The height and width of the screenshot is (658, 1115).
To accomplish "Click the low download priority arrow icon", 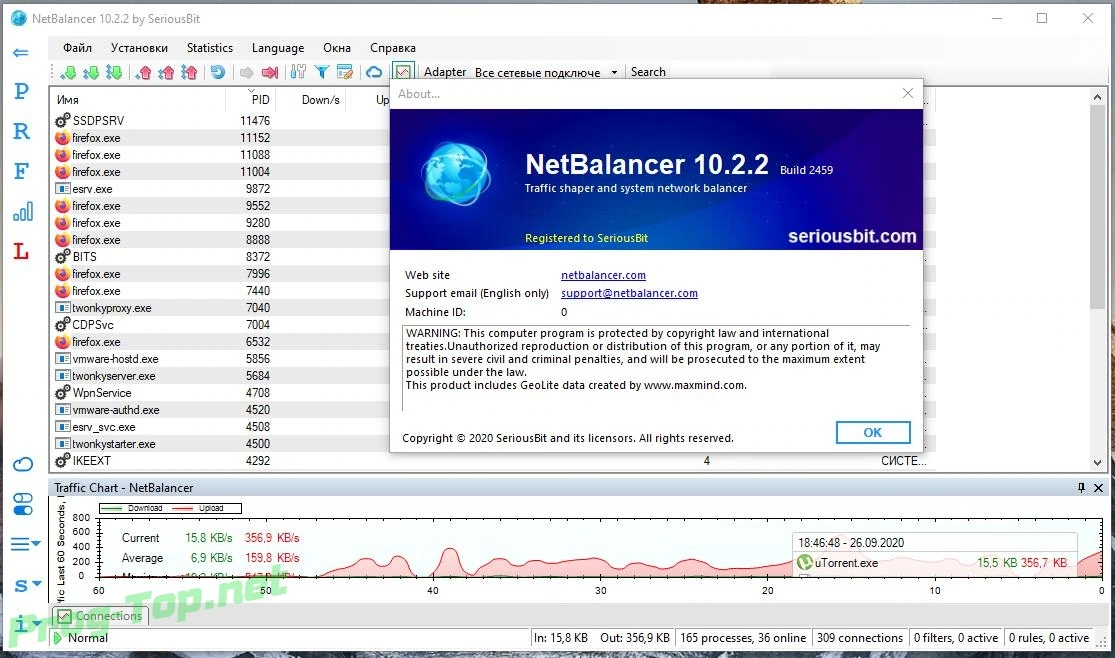I will click(68, 72).
